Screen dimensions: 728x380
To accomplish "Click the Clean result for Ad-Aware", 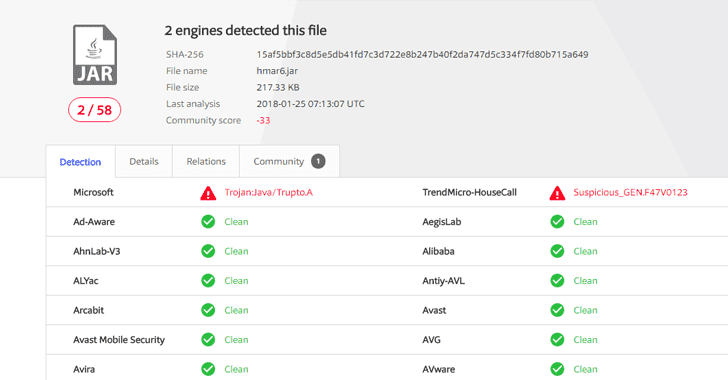I will pos(236,222).
